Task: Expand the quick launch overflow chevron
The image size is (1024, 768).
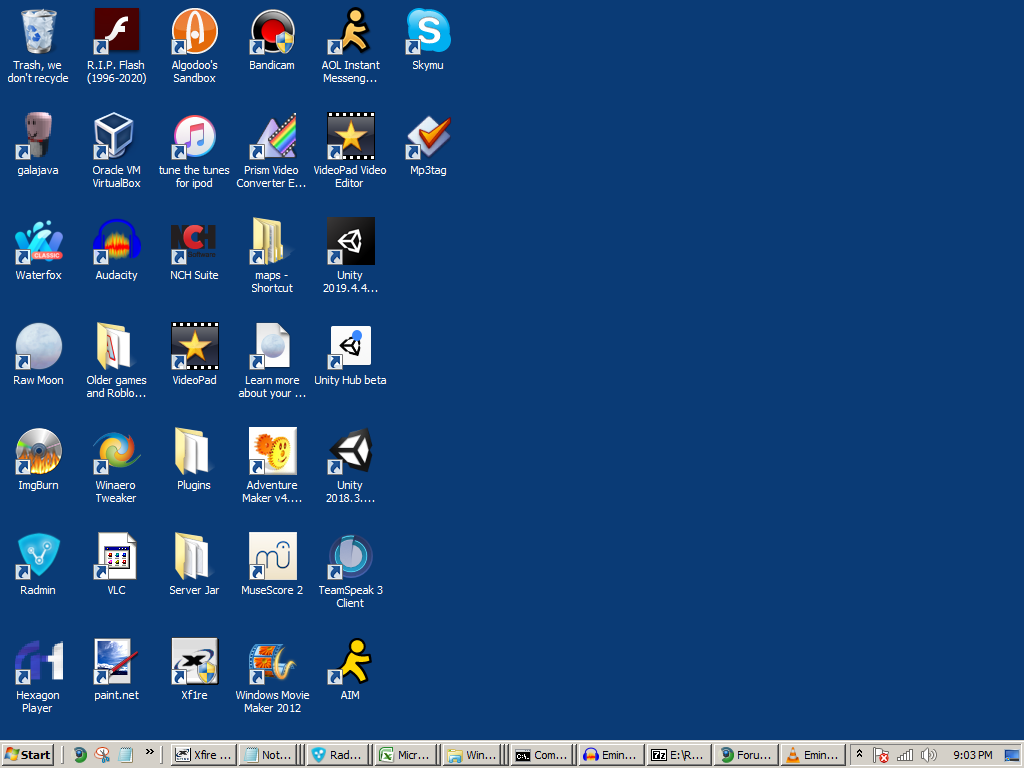Action: pyautogui.click(x=150, y=752)
